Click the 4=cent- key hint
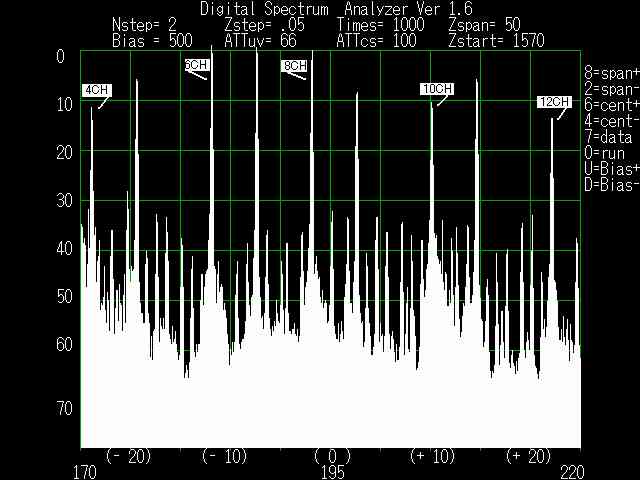 point(612,121)
